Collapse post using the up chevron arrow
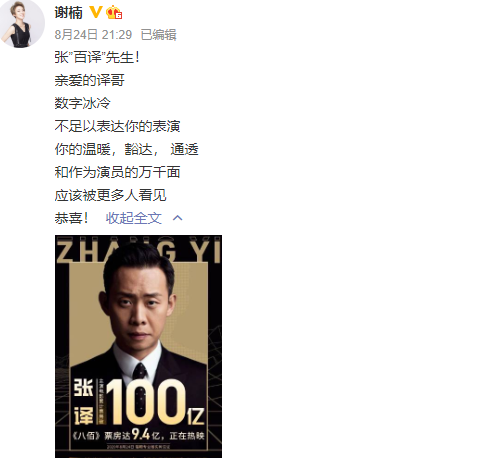 click(x=178, y=218)
